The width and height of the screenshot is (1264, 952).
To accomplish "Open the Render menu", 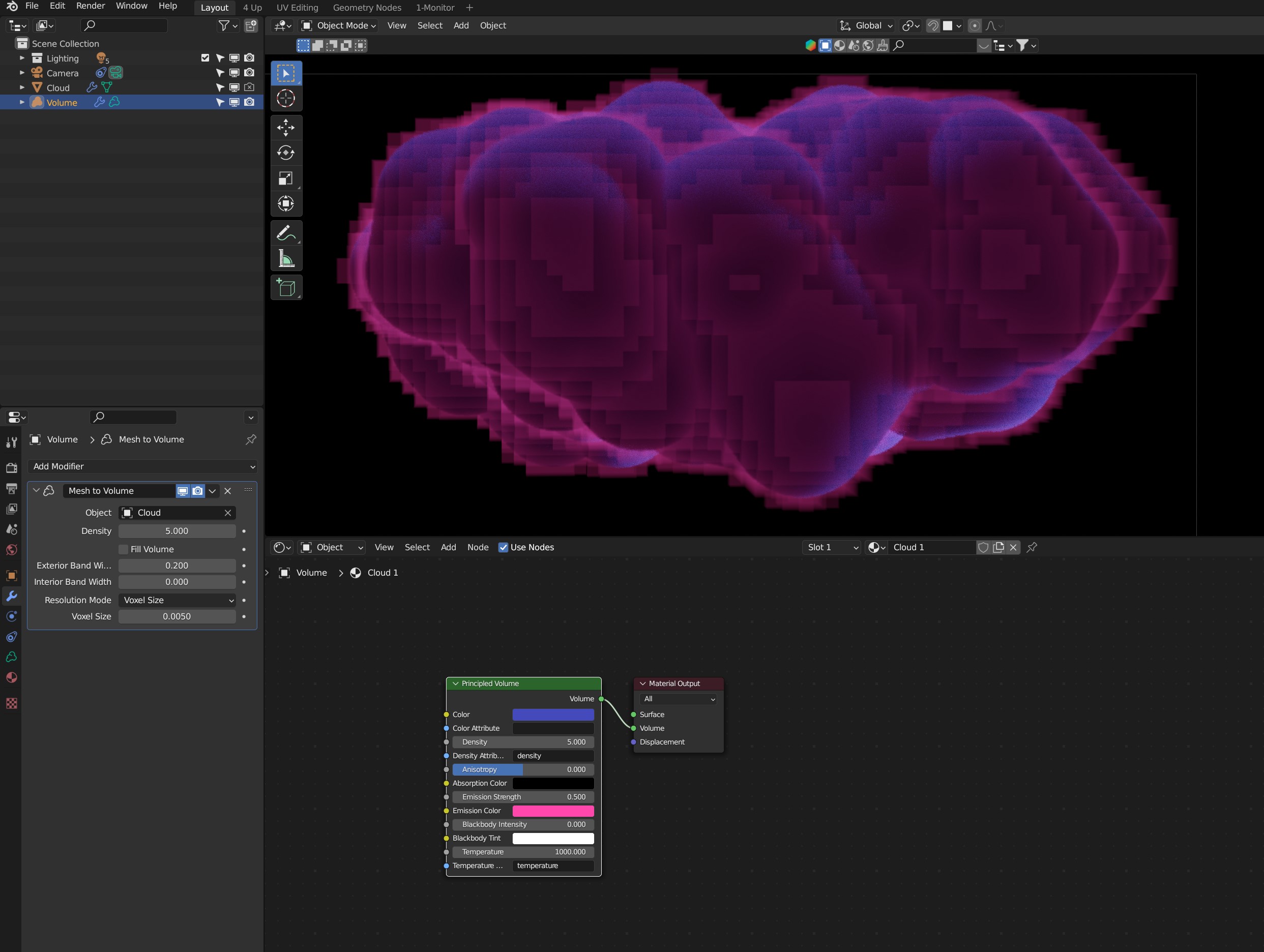I will [x=90, y=6].
